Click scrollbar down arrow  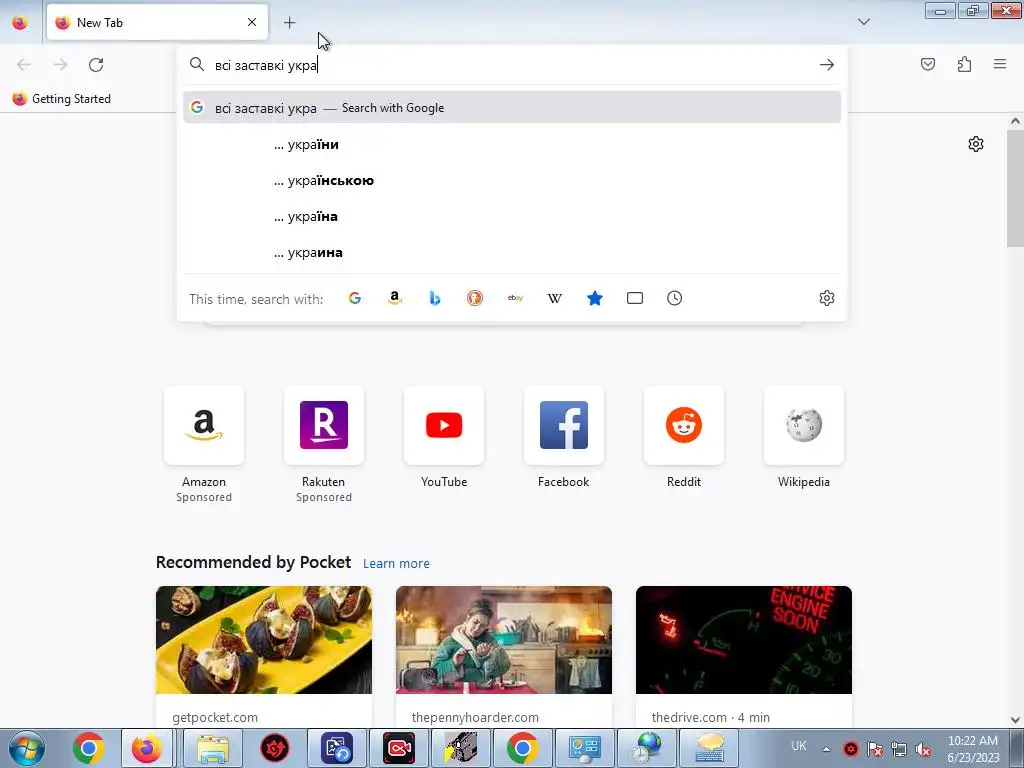tap(1015, 720)
